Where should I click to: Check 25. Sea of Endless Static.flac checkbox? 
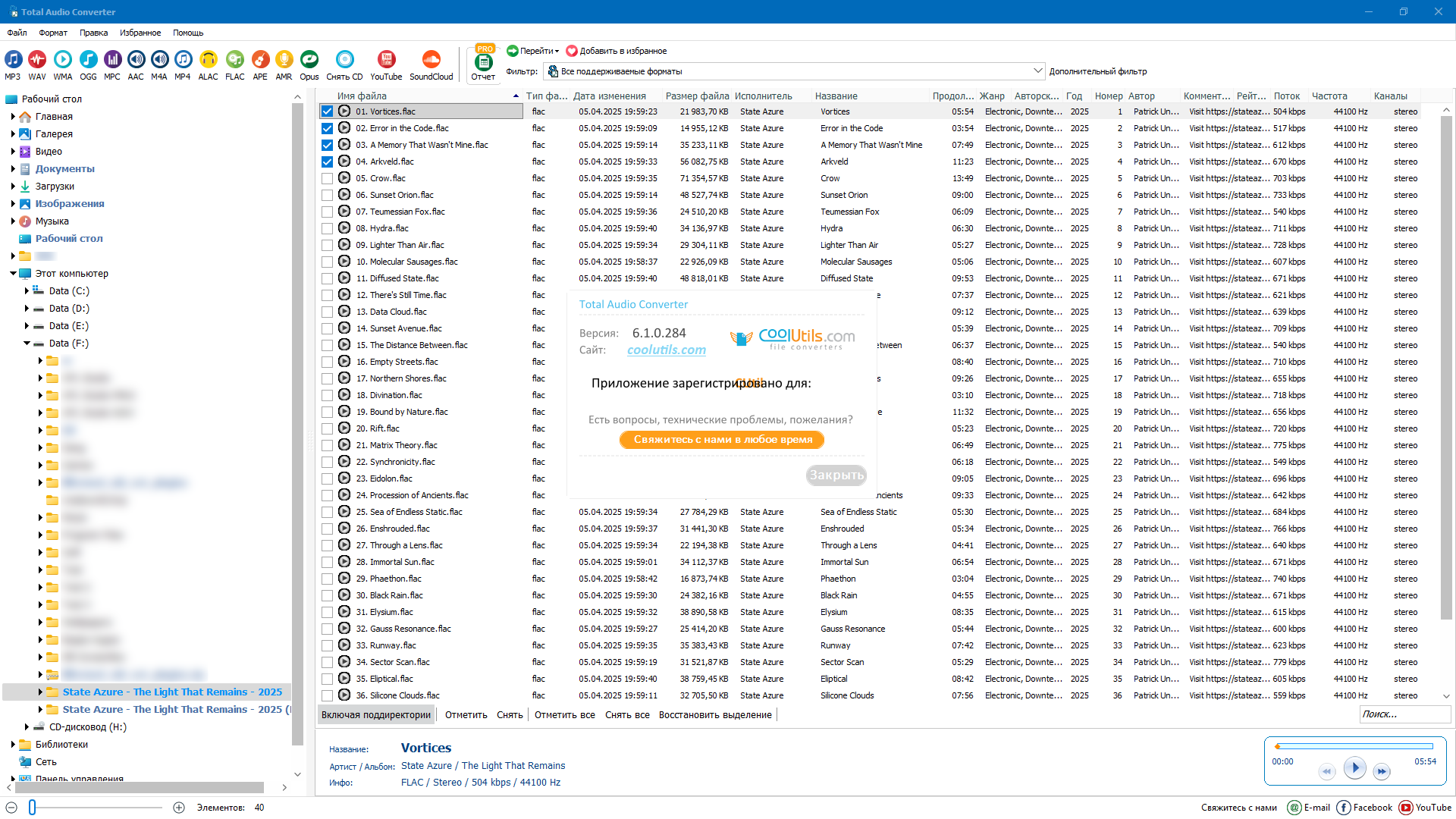click(x=327, y=512)
